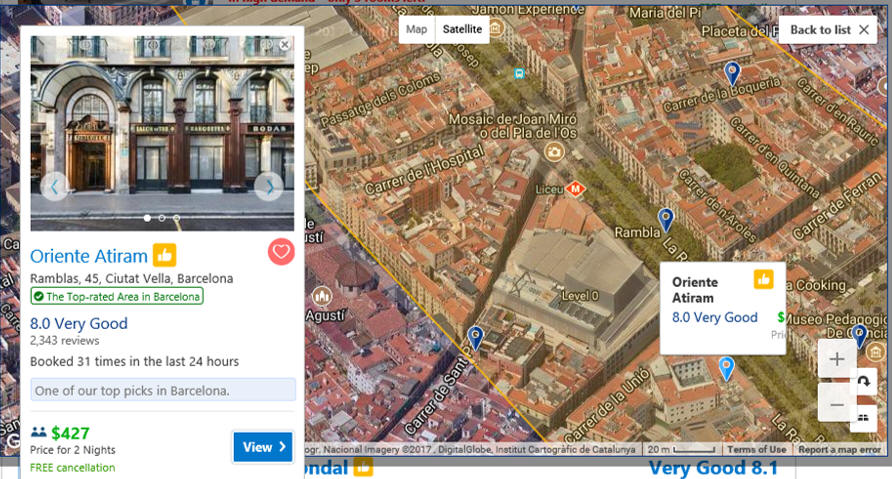Viewport: 892px width, 479px height.
Task: Click thumbs-up badge in map popup
Action: pos(763,279)
